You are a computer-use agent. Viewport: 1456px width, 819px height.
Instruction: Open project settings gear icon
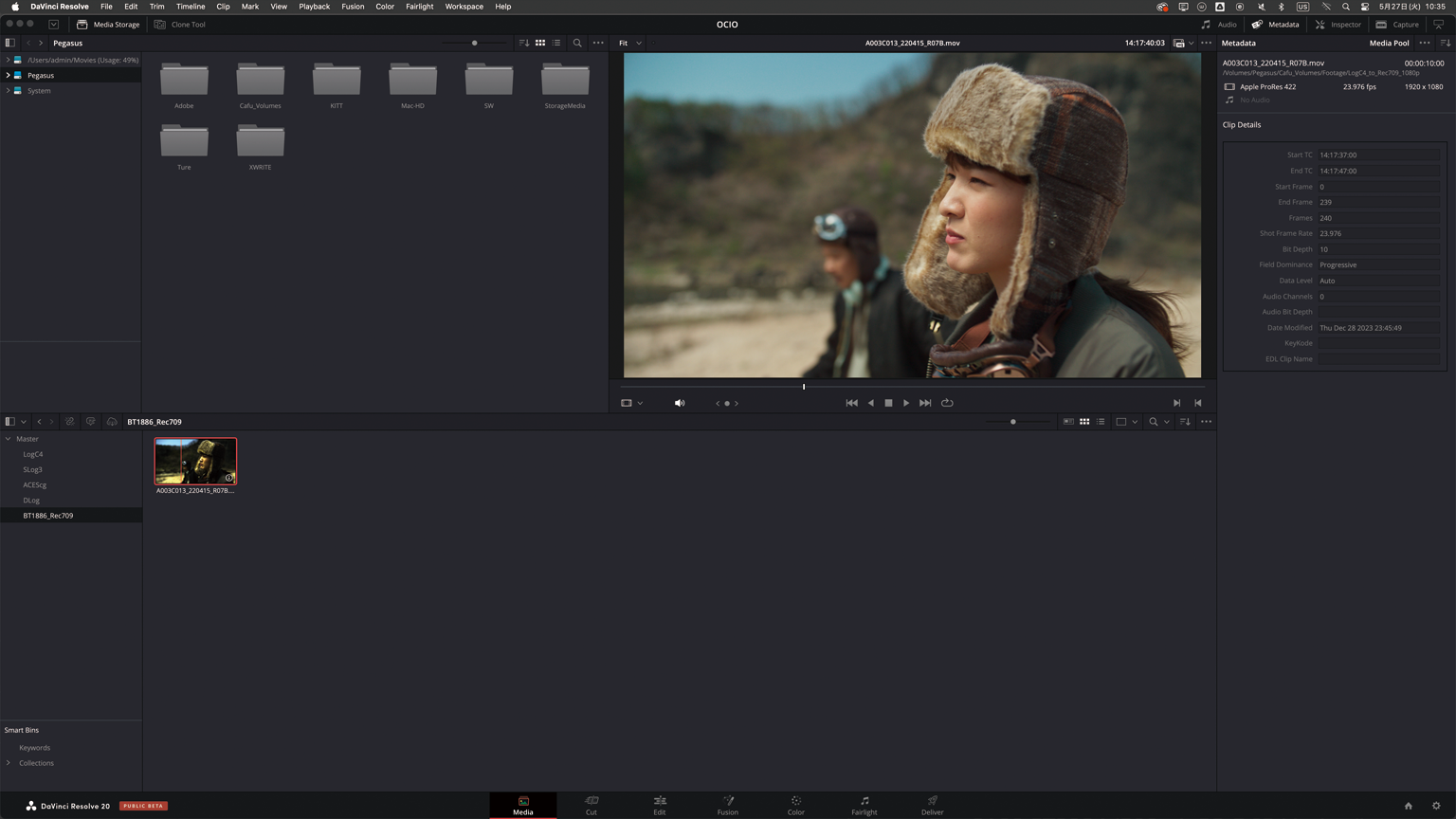(x=1436, y=806)
